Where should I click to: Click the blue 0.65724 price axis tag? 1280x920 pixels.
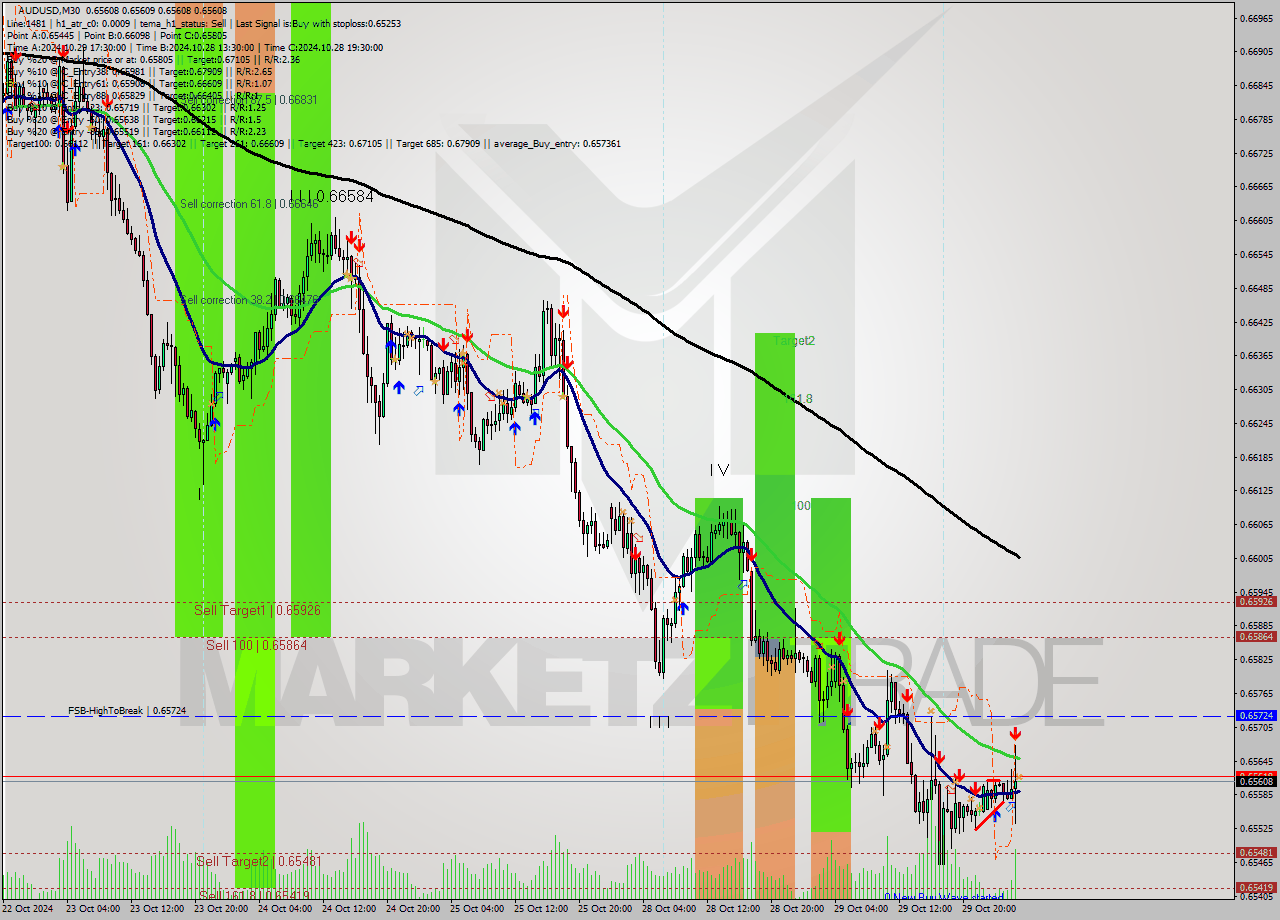tap(1256, 716)
